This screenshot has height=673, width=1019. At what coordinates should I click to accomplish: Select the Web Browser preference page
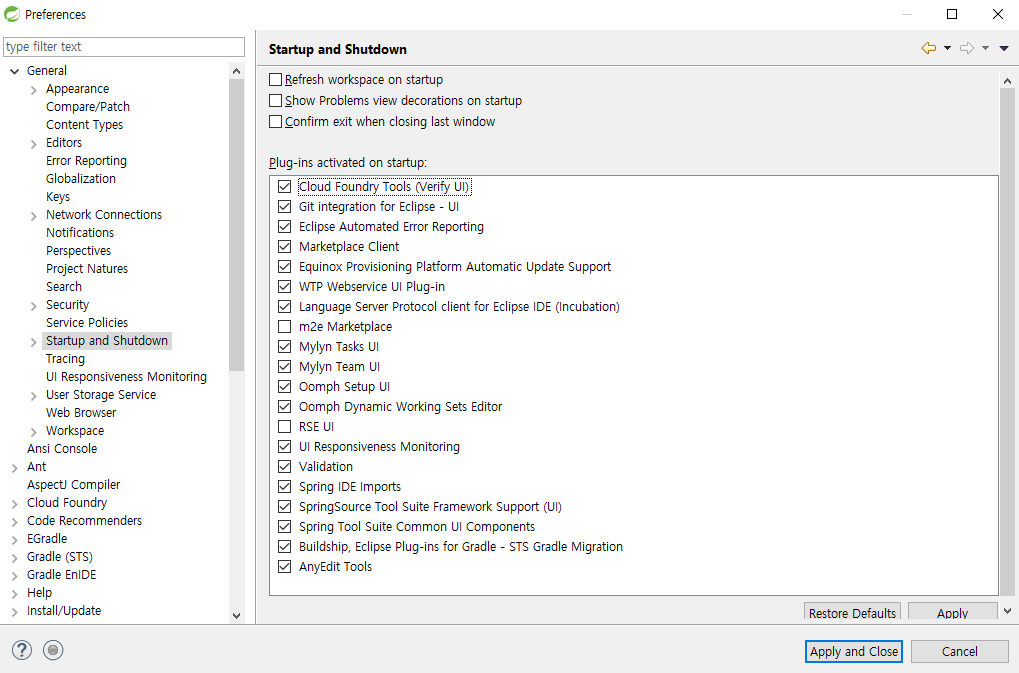click(81, 413)
